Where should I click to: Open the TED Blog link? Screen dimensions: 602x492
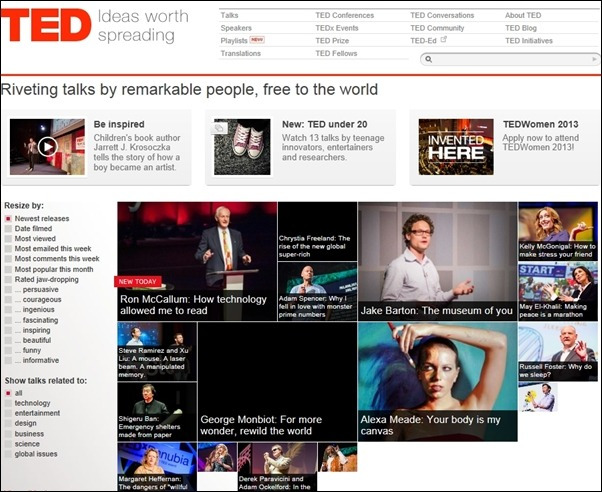pyautogui.click(x=521, y=28)
